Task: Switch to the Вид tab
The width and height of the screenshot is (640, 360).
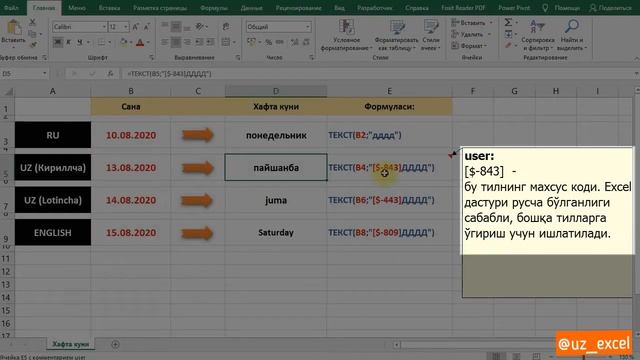Action: 339,8
